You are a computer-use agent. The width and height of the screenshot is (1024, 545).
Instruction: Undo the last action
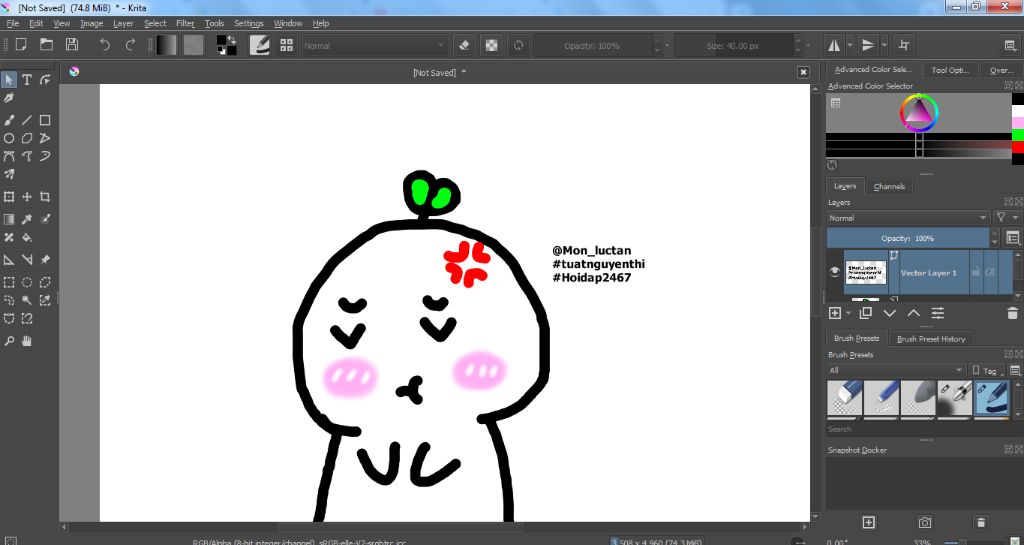104,45
